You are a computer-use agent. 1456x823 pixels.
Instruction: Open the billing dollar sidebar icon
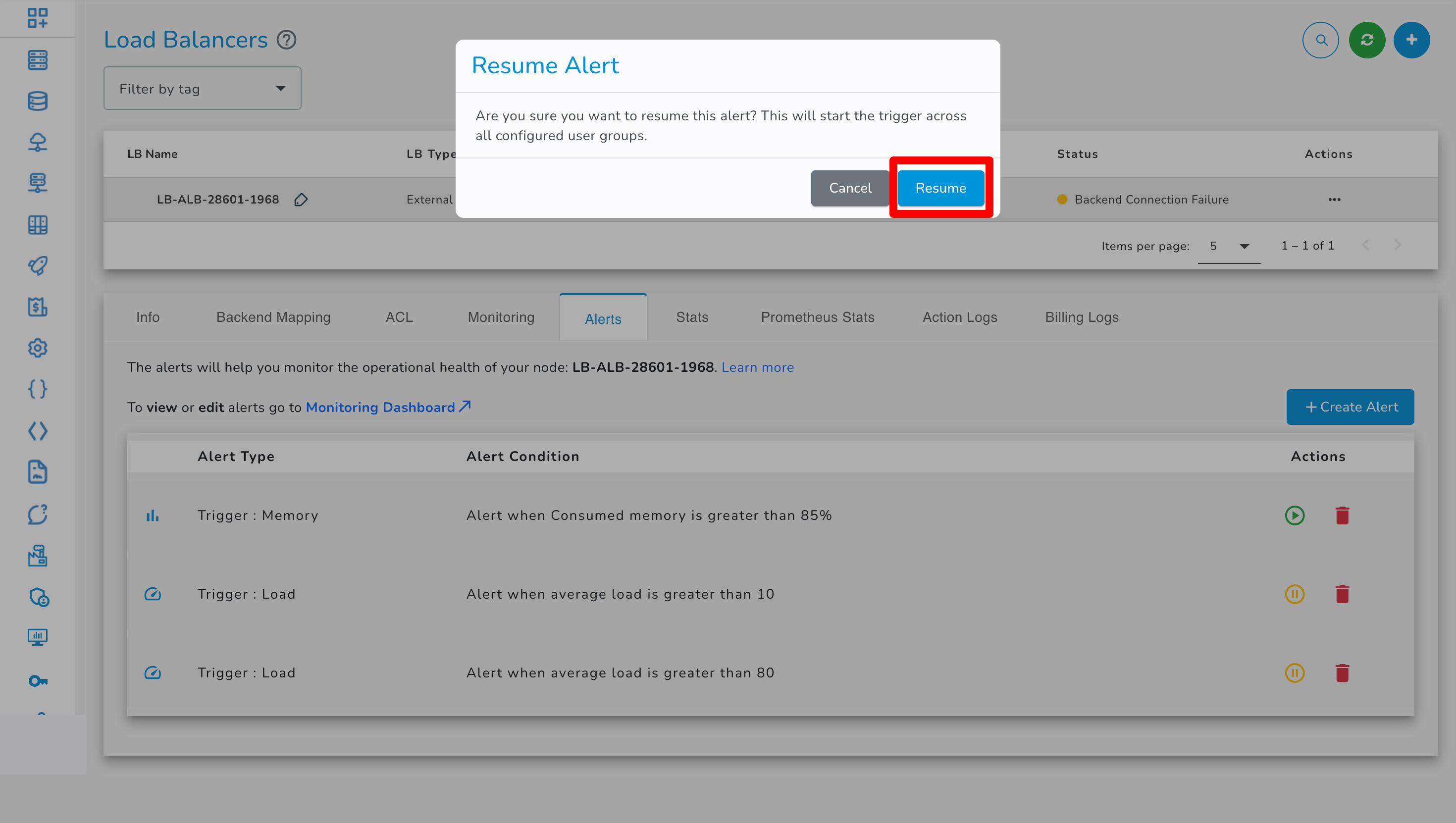click(37, 307)
